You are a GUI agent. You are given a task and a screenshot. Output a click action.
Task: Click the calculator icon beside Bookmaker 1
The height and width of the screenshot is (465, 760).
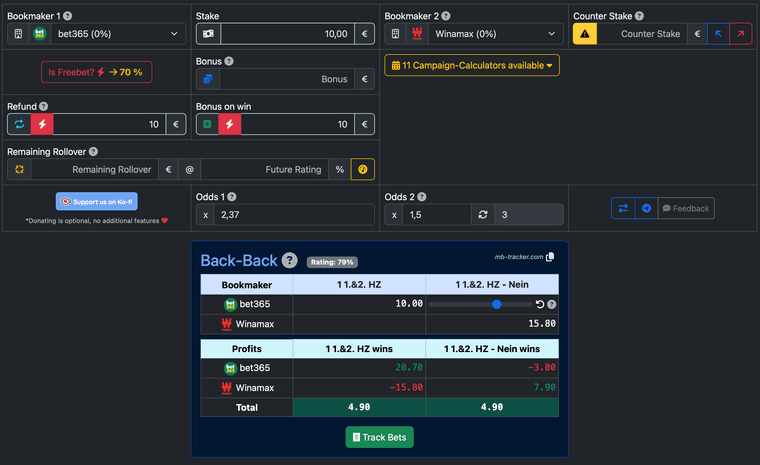click(18, 34)
